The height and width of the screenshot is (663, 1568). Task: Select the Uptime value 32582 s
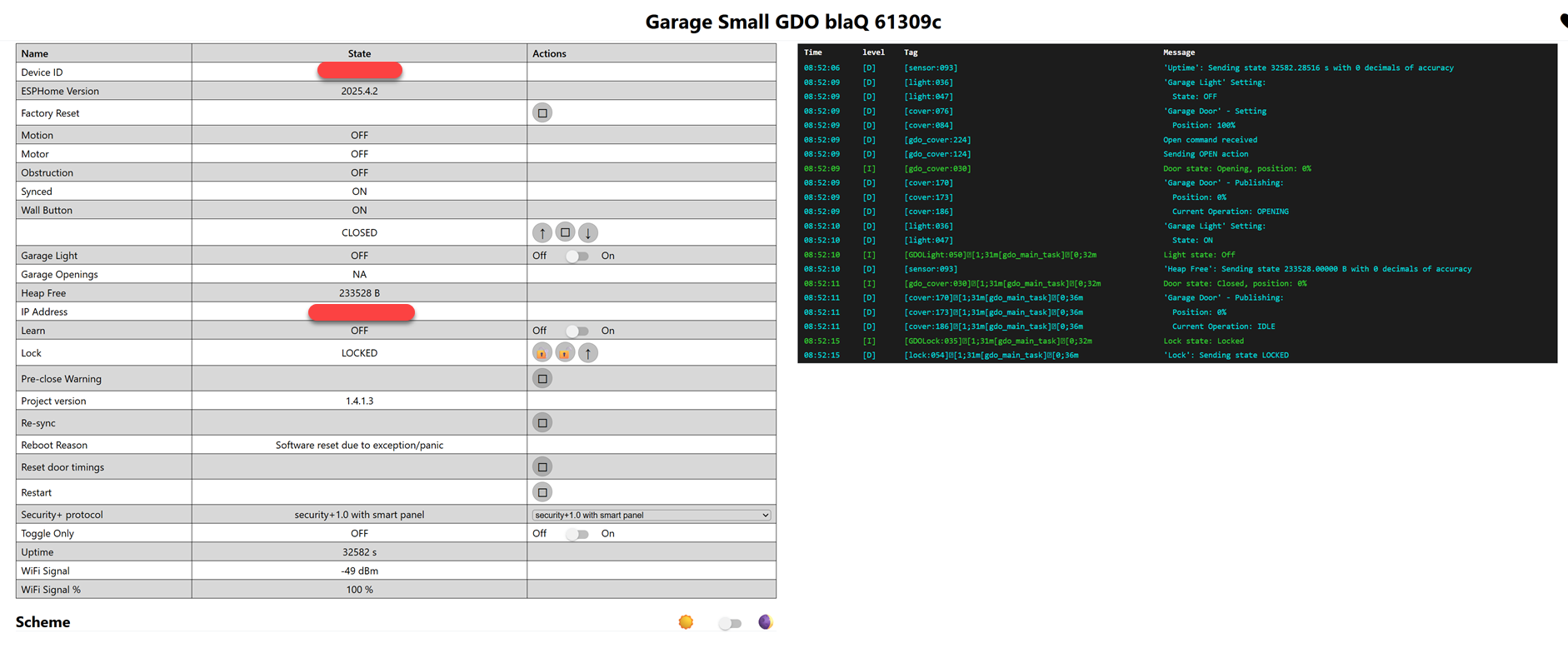click(x=359, y=552)
